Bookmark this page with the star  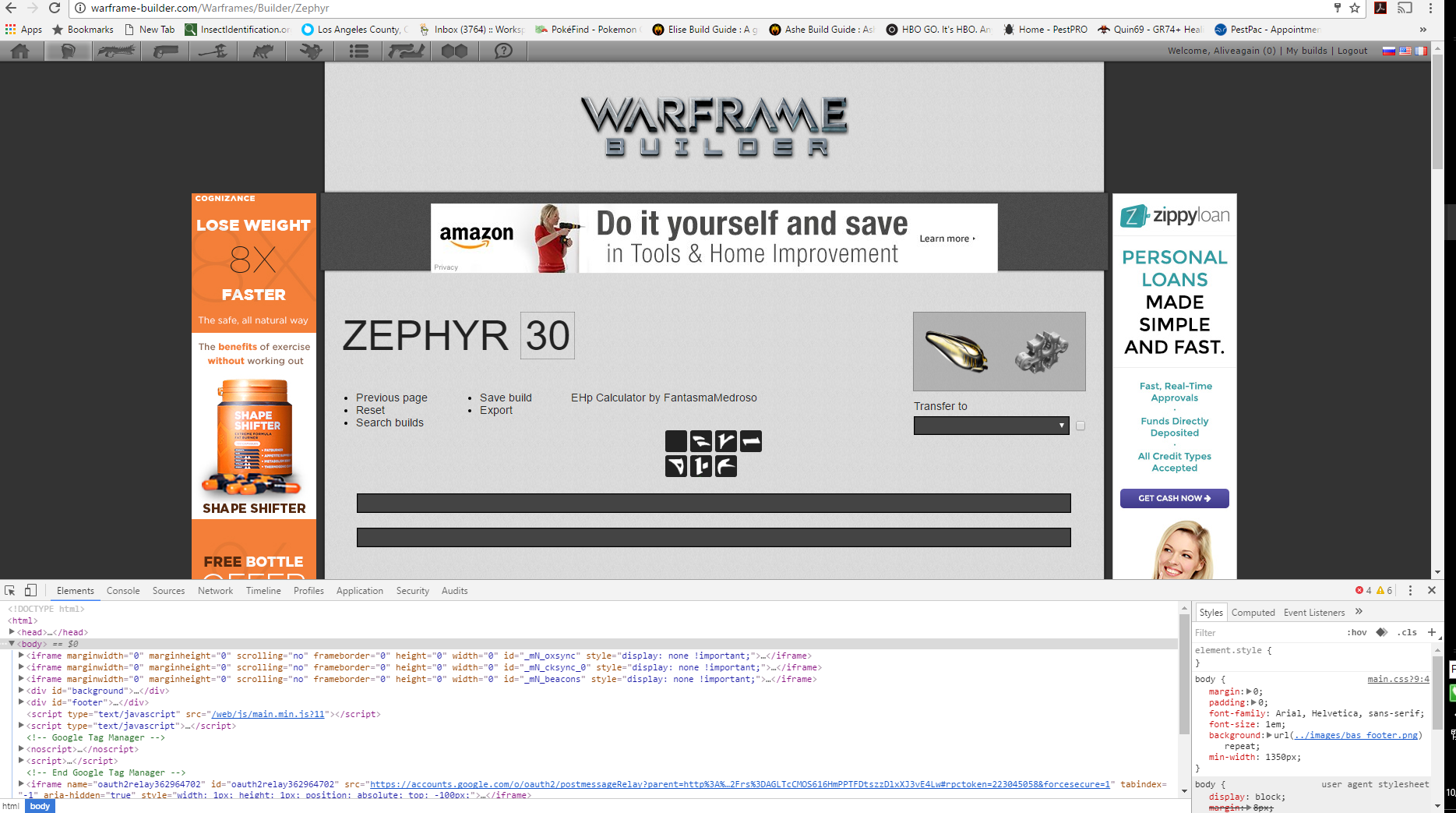coord(1355,8)
